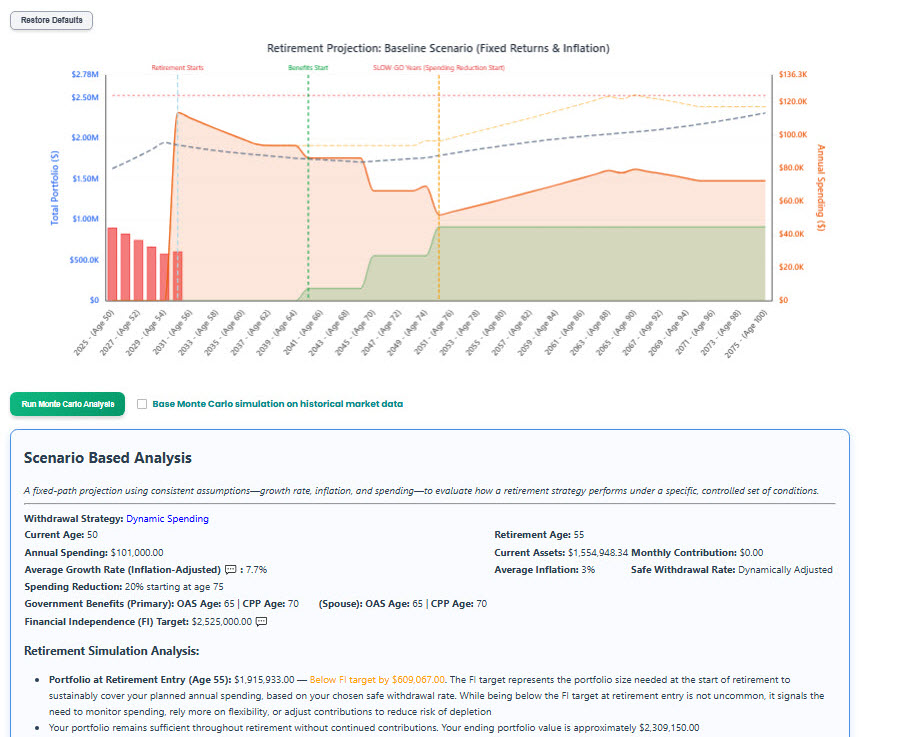Enable Monte Carlo simulation on historical market data

pos(141,404)
